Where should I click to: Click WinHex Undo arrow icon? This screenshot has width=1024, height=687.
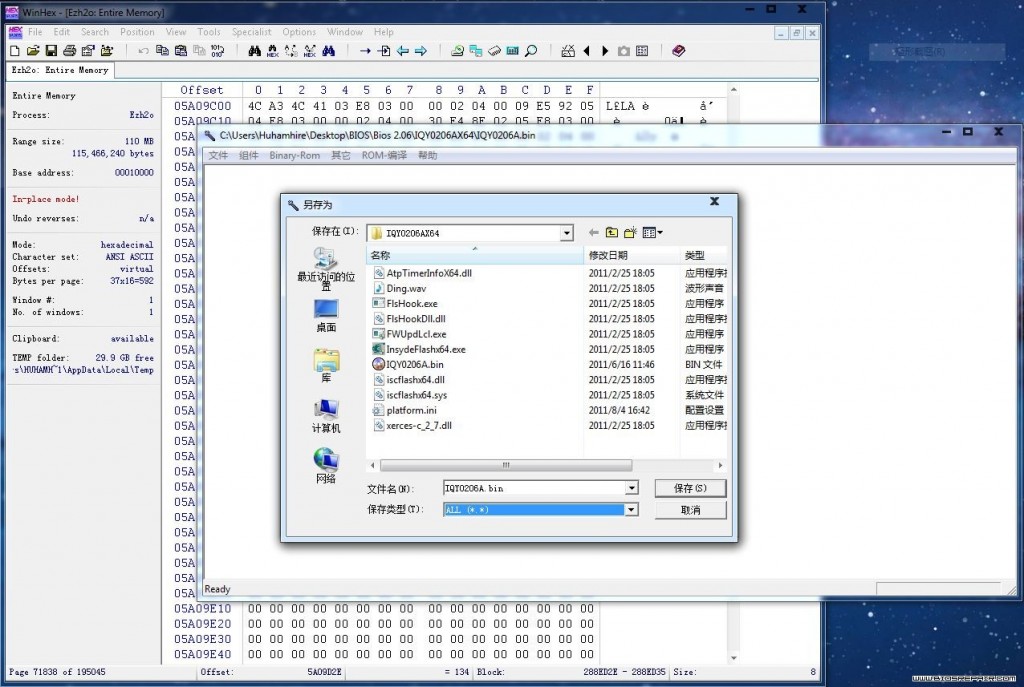[143, 50]
